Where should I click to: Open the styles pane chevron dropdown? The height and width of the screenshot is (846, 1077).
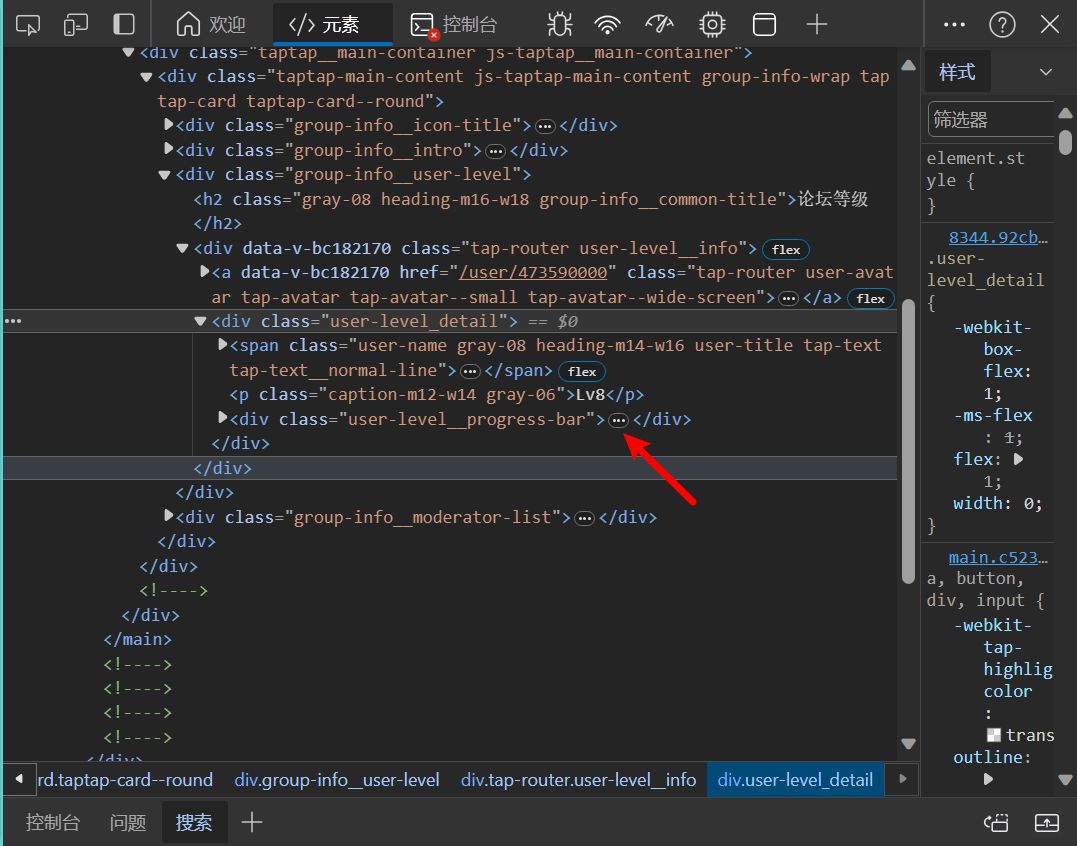1045,72
